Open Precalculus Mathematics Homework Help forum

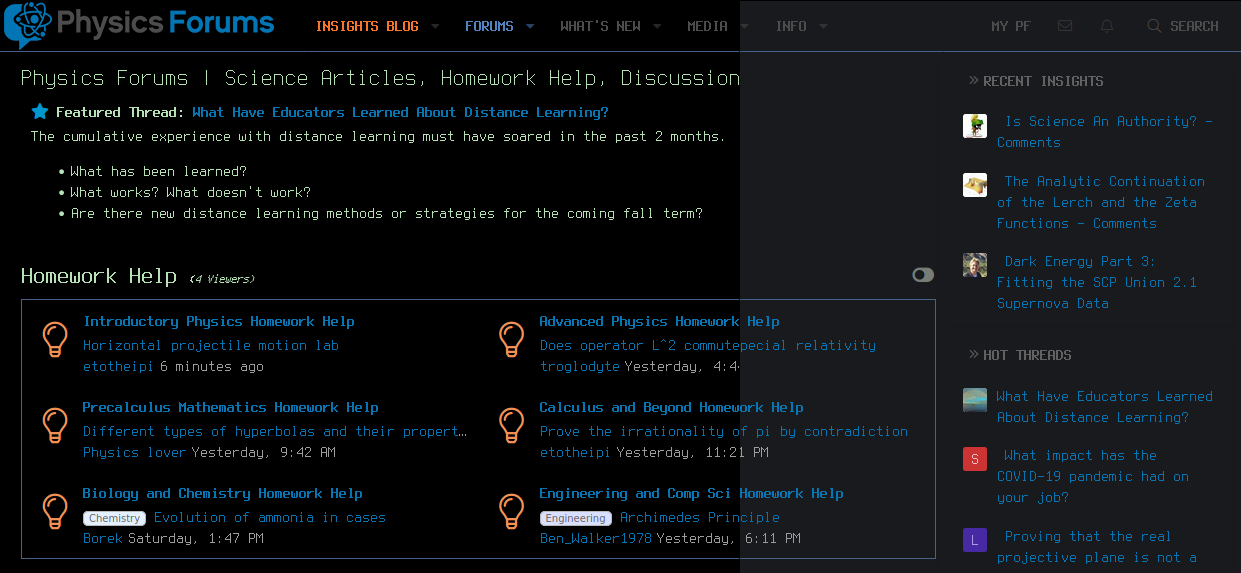(x=231, y=407)
